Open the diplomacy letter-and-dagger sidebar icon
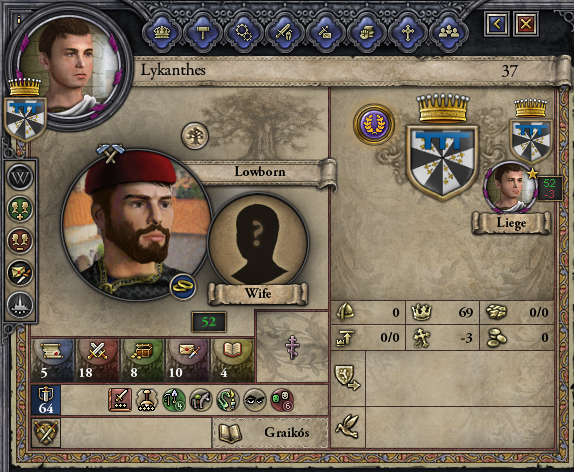 [x=20, y=273]
